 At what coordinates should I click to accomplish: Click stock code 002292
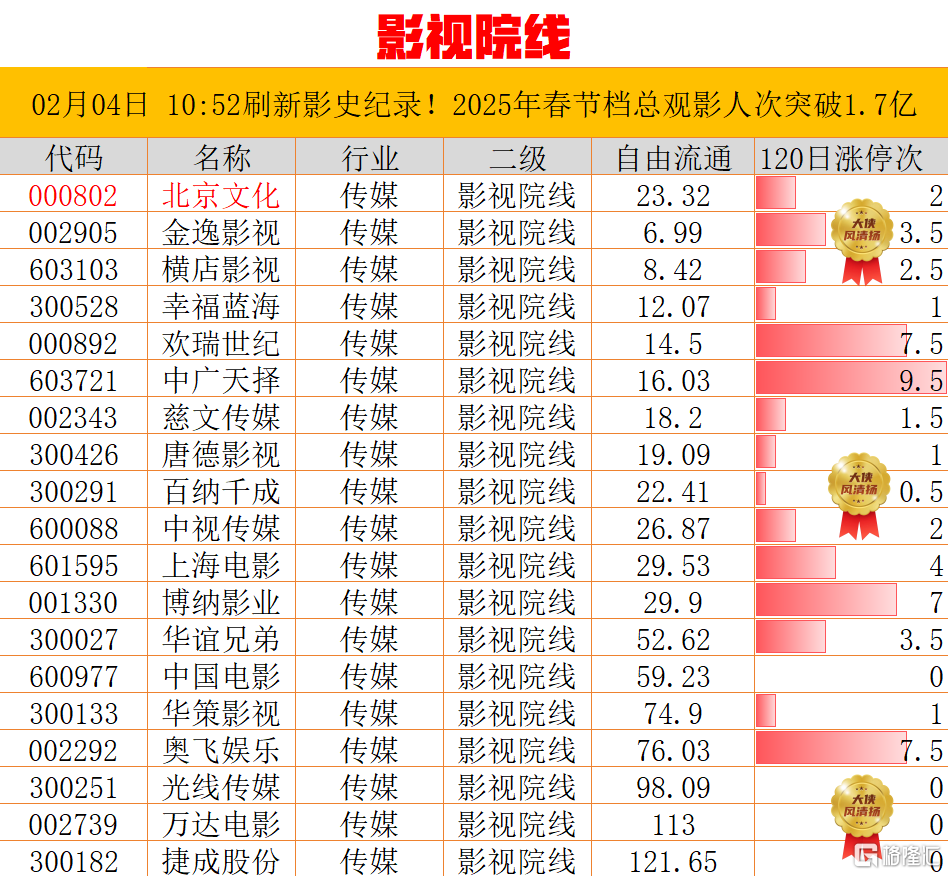[x=73, y=751]
